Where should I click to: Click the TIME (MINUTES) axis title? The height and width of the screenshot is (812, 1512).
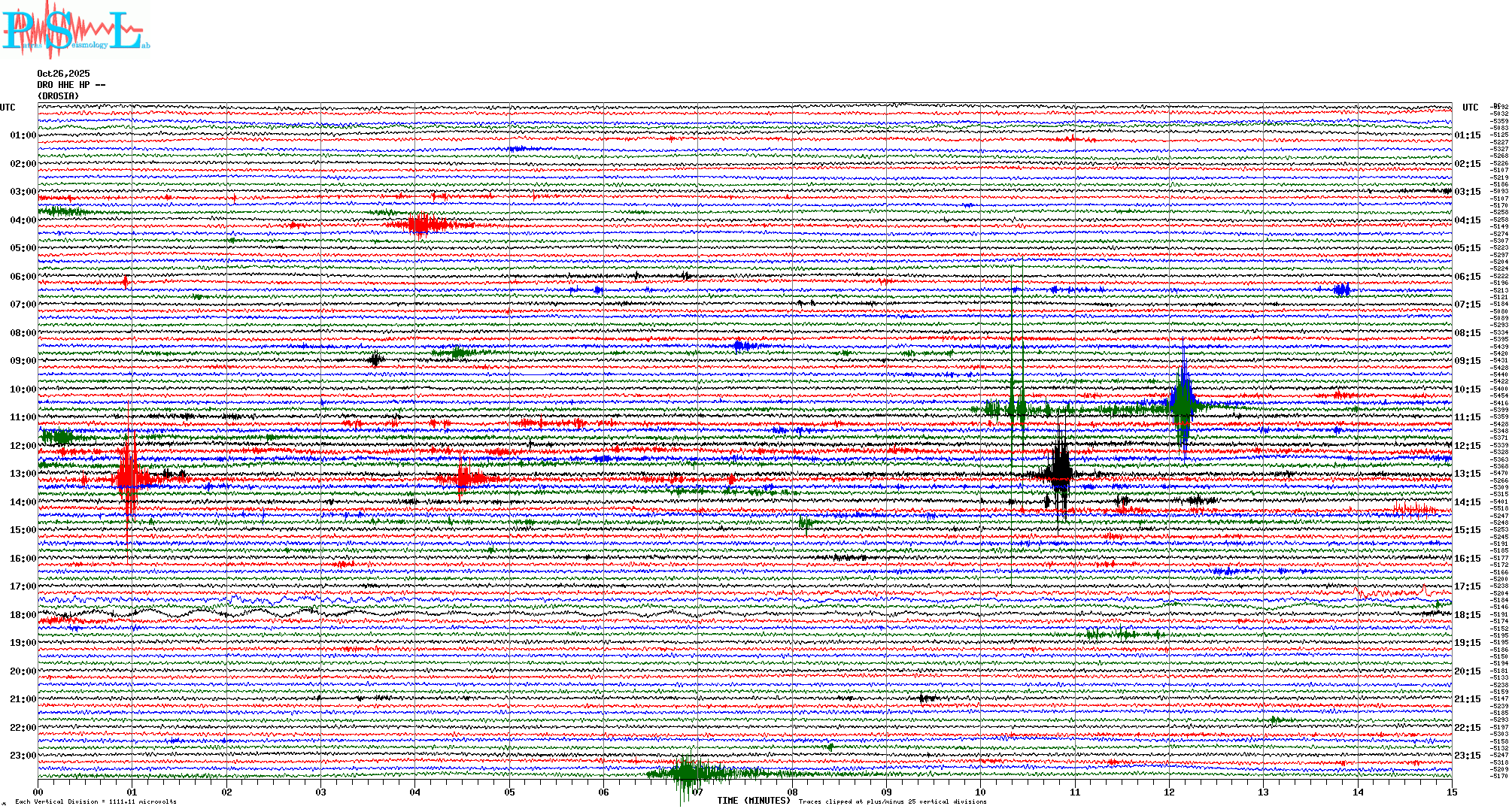754,801
